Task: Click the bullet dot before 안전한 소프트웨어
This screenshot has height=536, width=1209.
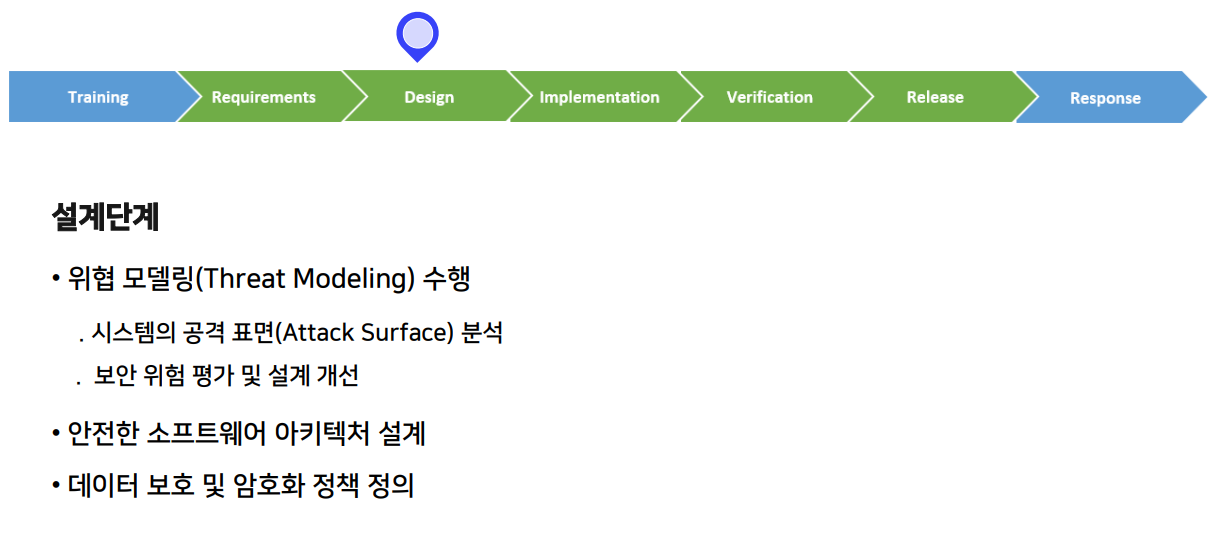Action: (x=56, y=435)
